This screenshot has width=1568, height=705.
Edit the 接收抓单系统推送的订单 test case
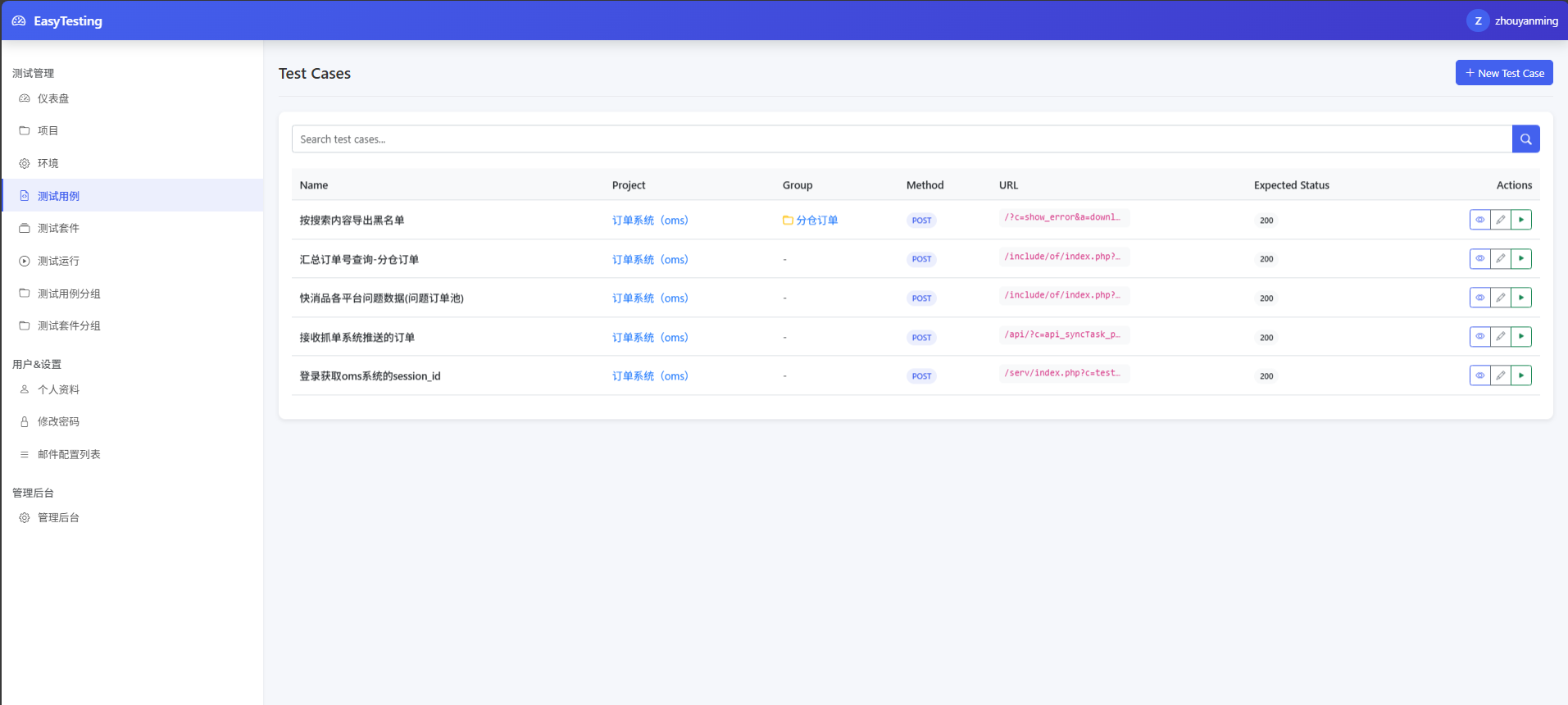click(1500, 336)
